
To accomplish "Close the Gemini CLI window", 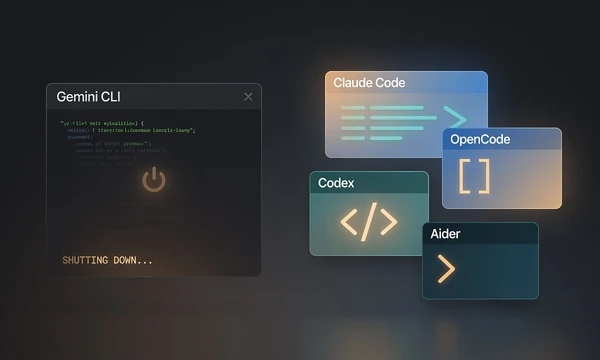I will click(x=248, y=97).
